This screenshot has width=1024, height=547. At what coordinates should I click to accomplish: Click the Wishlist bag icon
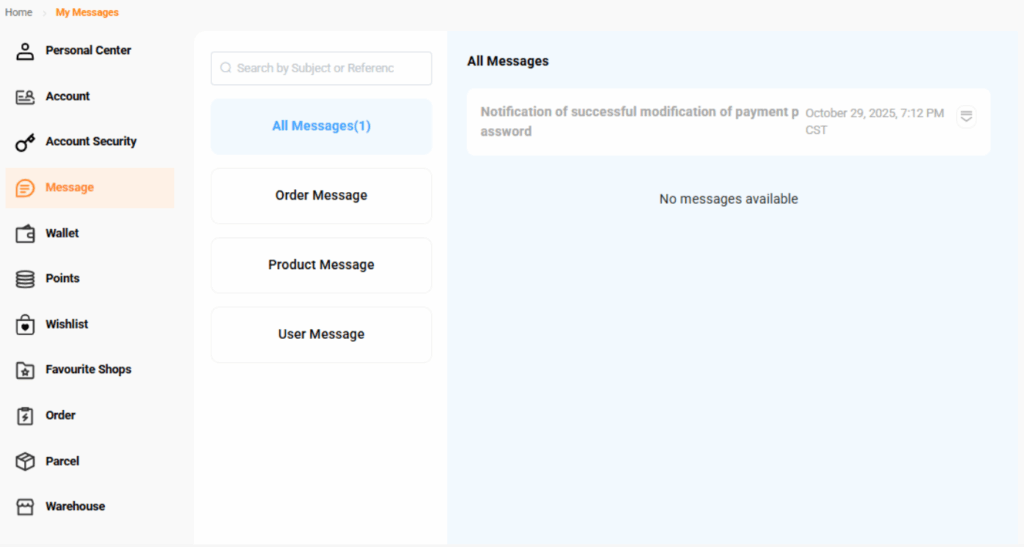click(26, 325)
